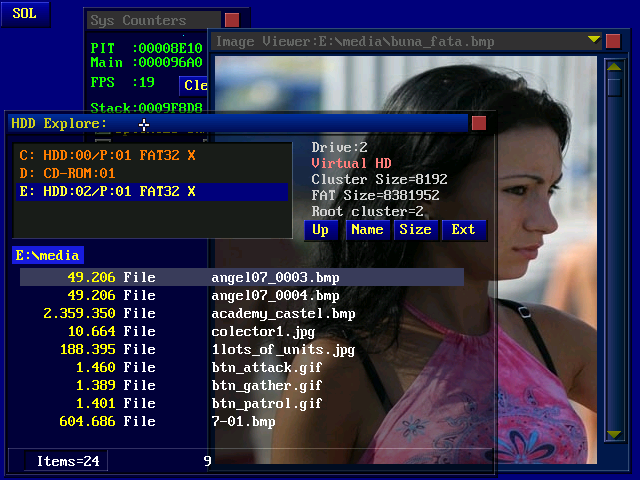Click the PIT counter value in Sys Counters
Viewport: 640px width, 480px height.
pyautogui.click(x=171, y=48)
